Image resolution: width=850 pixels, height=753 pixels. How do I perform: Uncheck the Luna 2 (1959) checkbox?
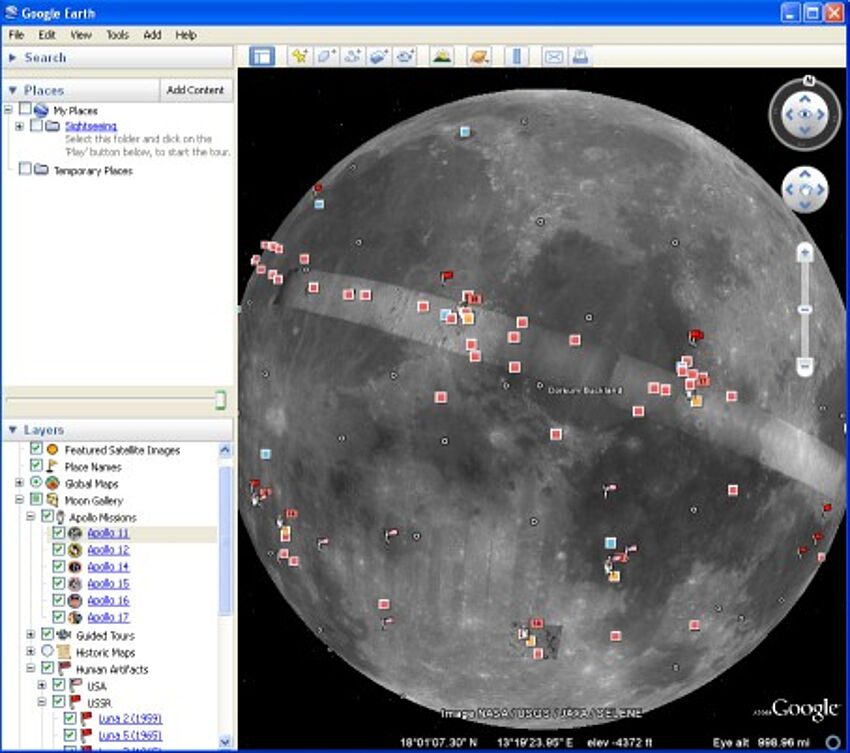(x=70, y=718)
